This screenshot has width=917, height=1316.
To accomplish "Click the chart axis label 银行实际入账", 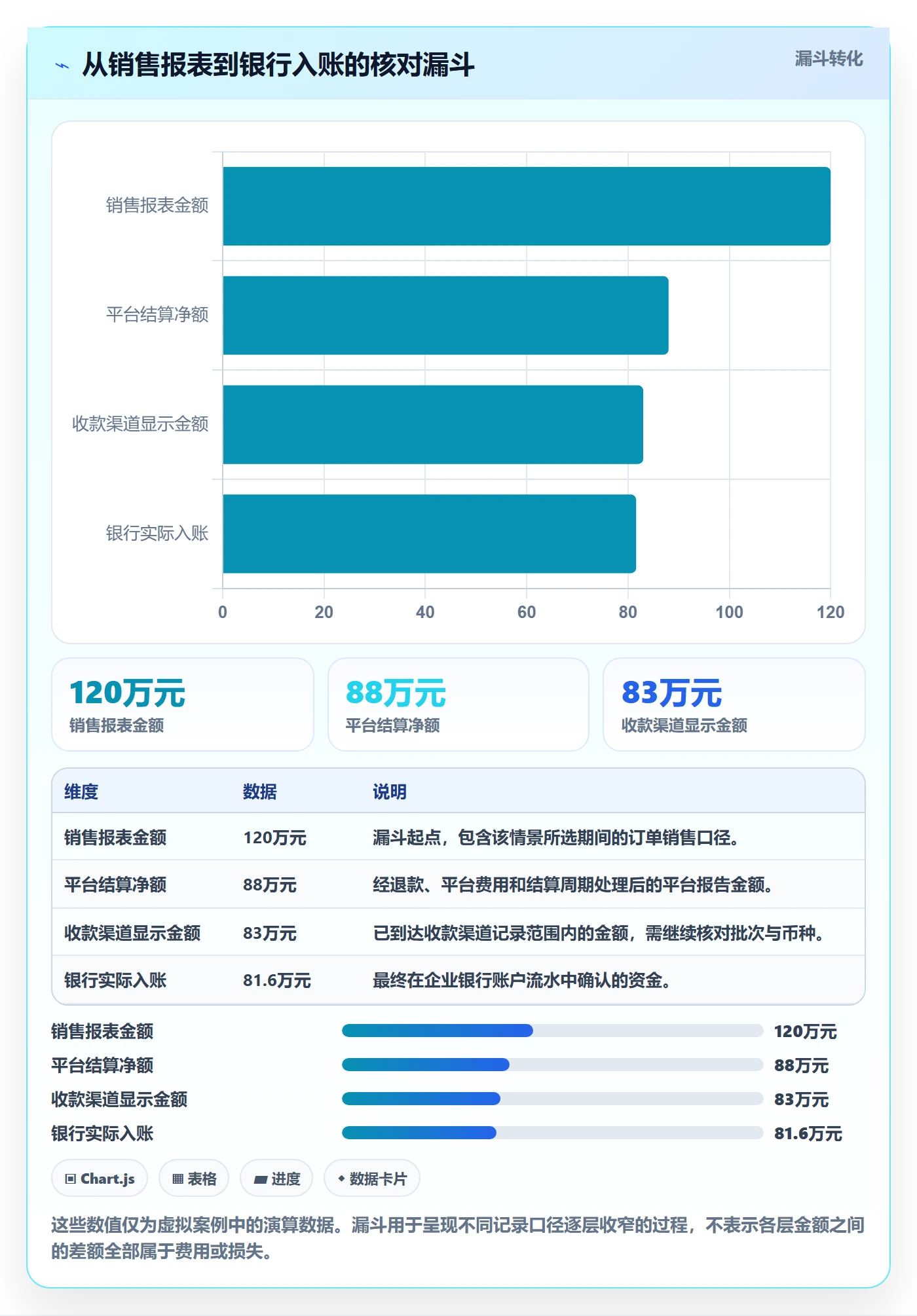I will click(157, 534).
